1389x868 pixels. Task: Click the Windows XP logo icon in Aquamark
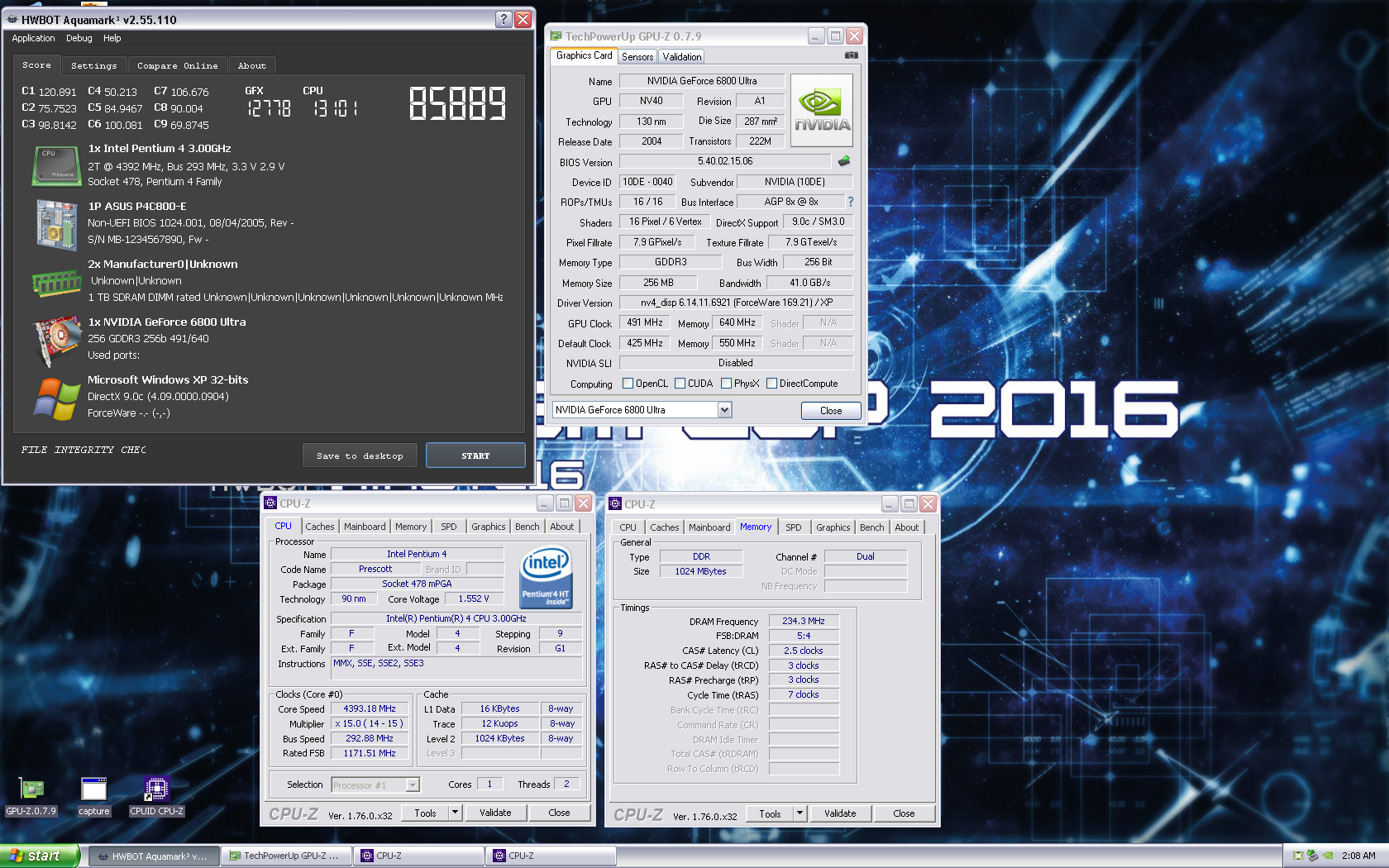(56, 398)
